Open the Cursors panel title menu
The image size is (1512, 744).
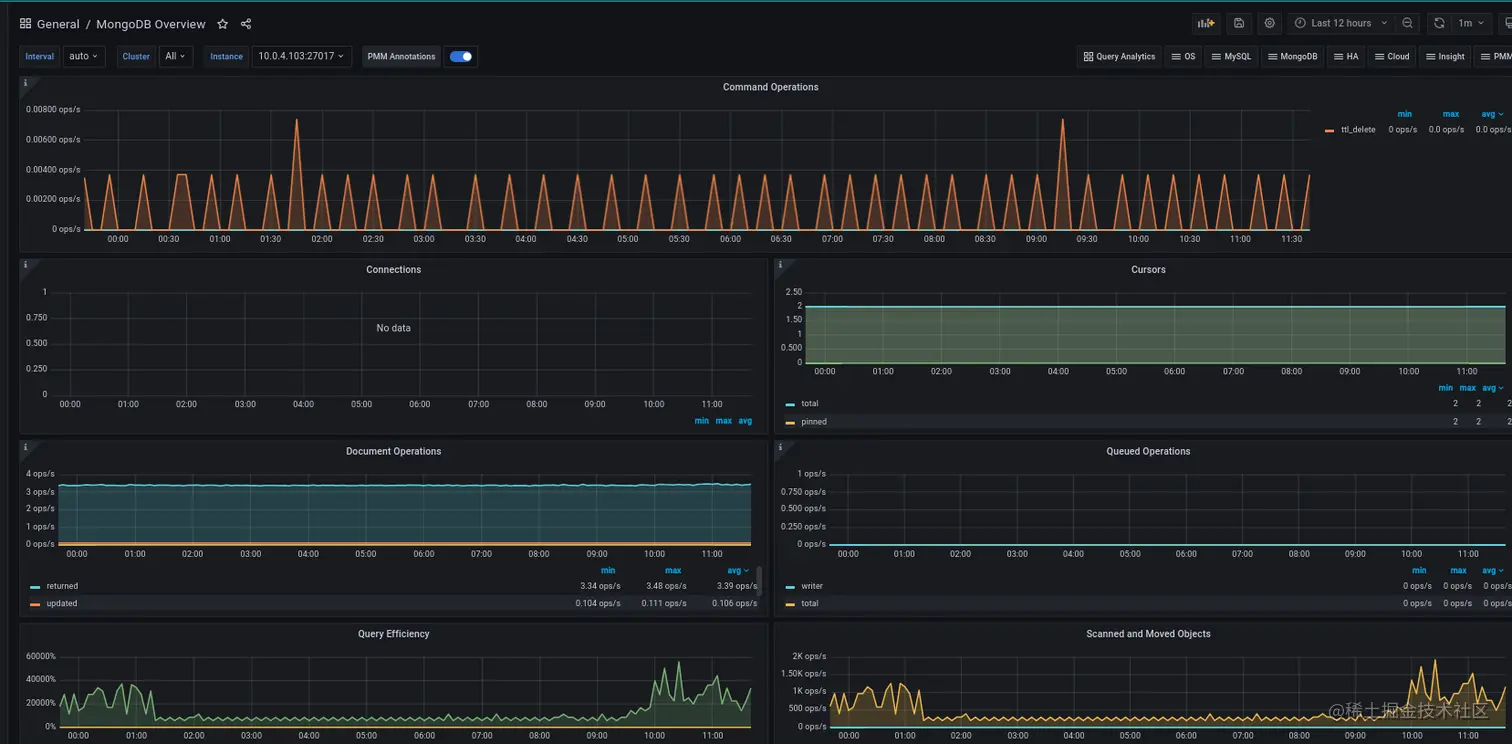click(x=1148, y=270)
